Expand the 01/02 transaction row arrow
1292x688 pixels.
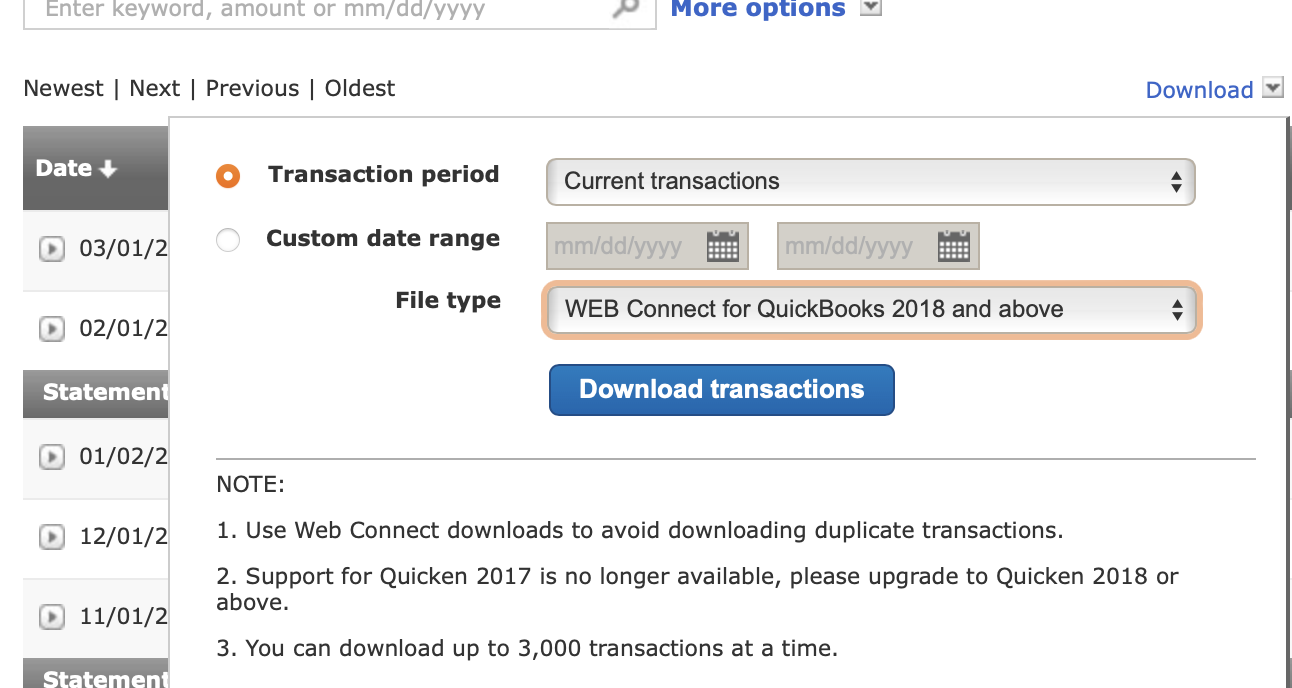(51, 457)
